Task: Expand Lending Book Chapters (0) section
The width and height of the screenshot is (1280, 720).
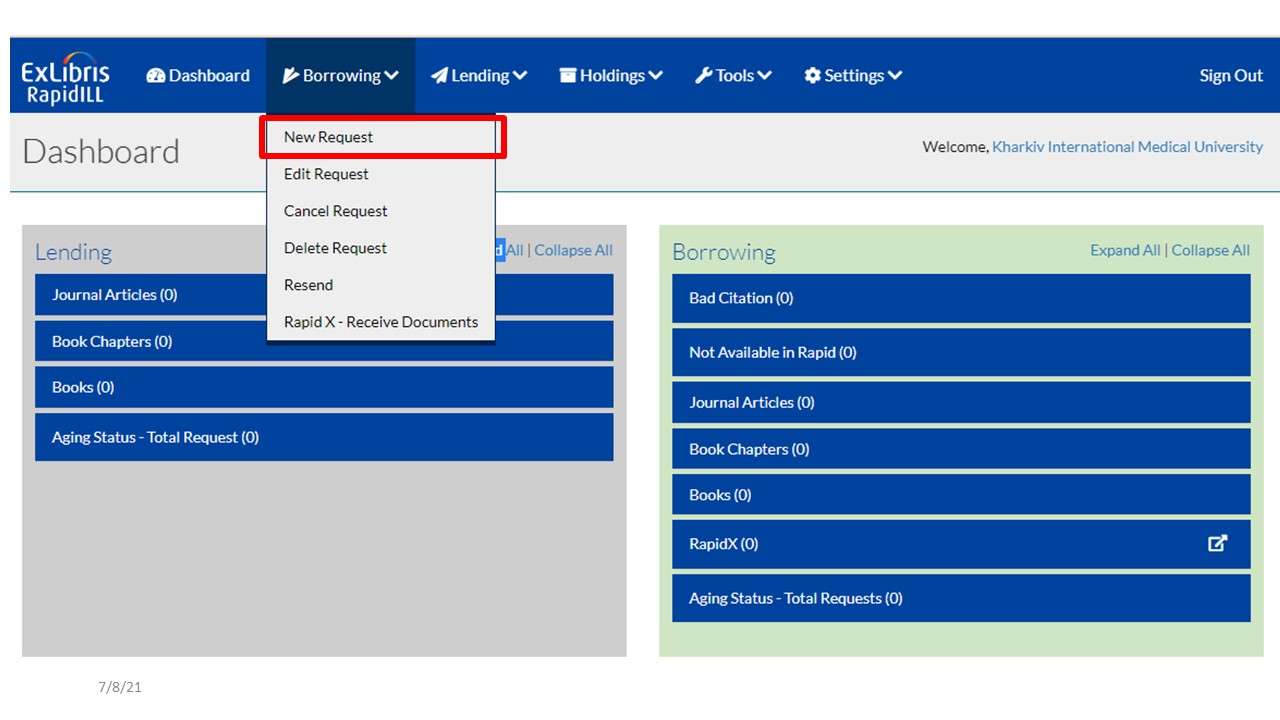Action: [324, 341]
